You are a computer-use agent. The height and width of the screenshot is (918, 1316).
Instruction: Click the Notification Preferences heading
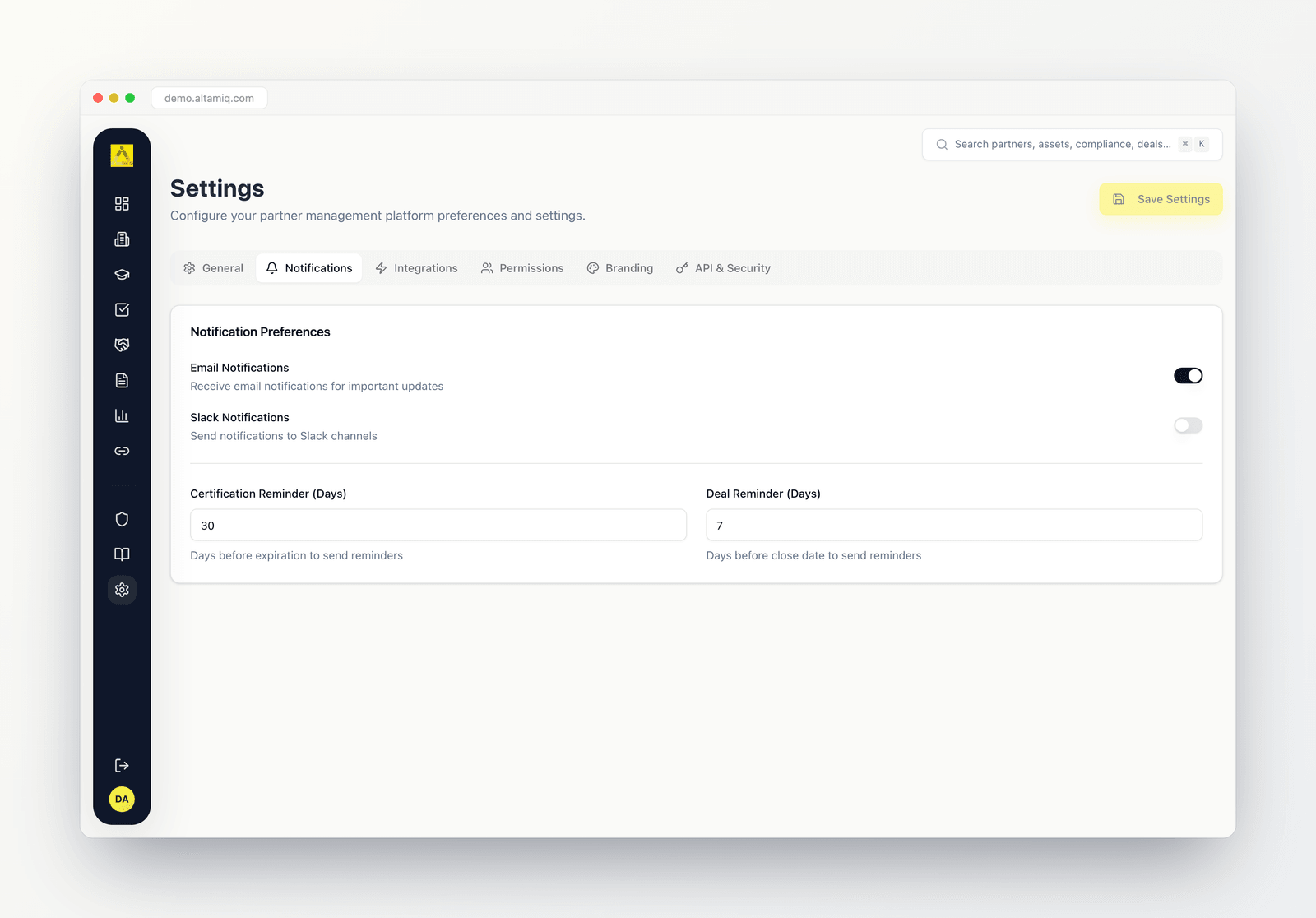coord(260,331)
